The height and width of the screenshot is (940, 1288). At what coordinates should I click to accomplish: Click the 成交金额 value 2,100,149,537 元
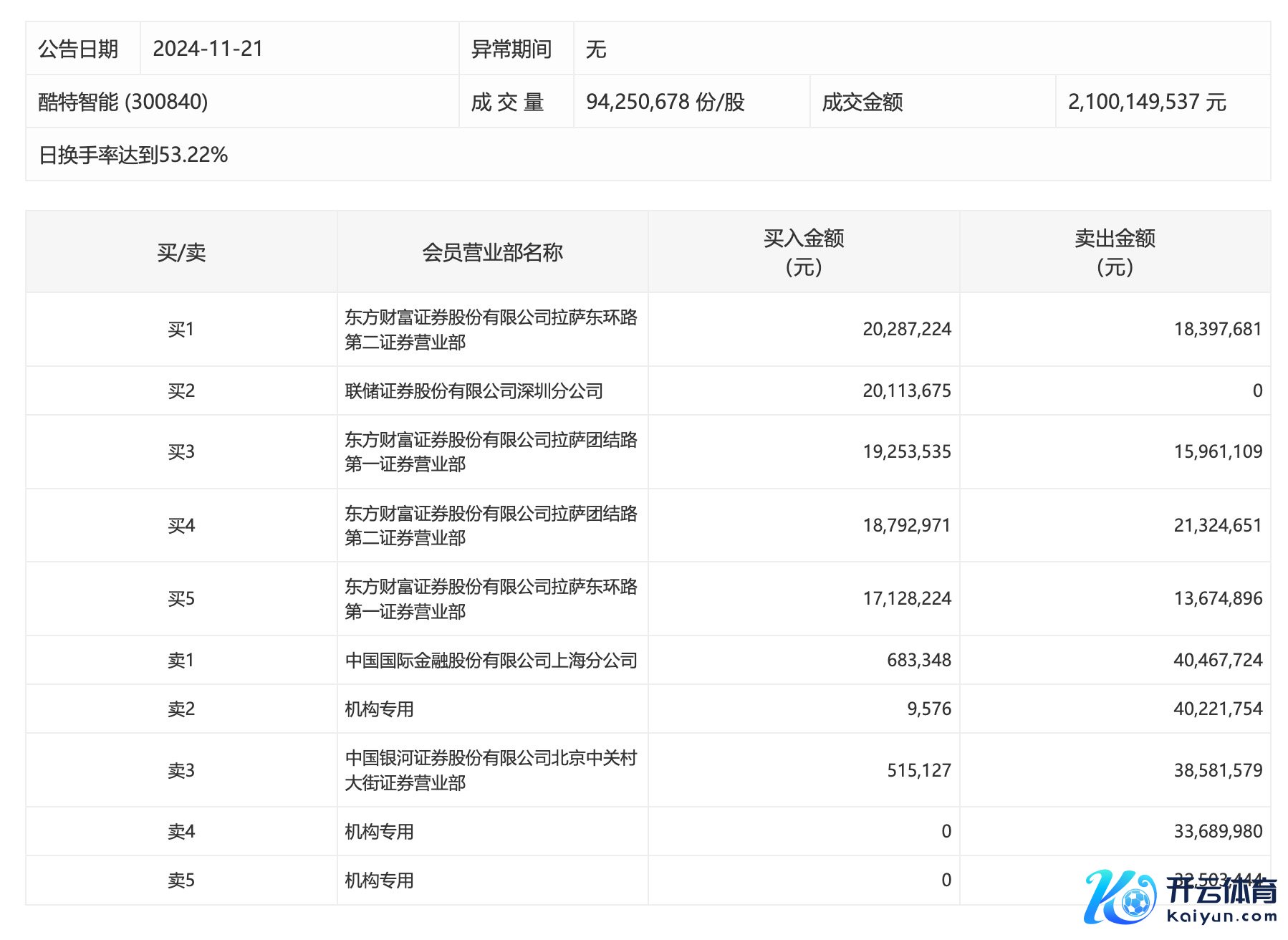click(x=1146, y=102)
